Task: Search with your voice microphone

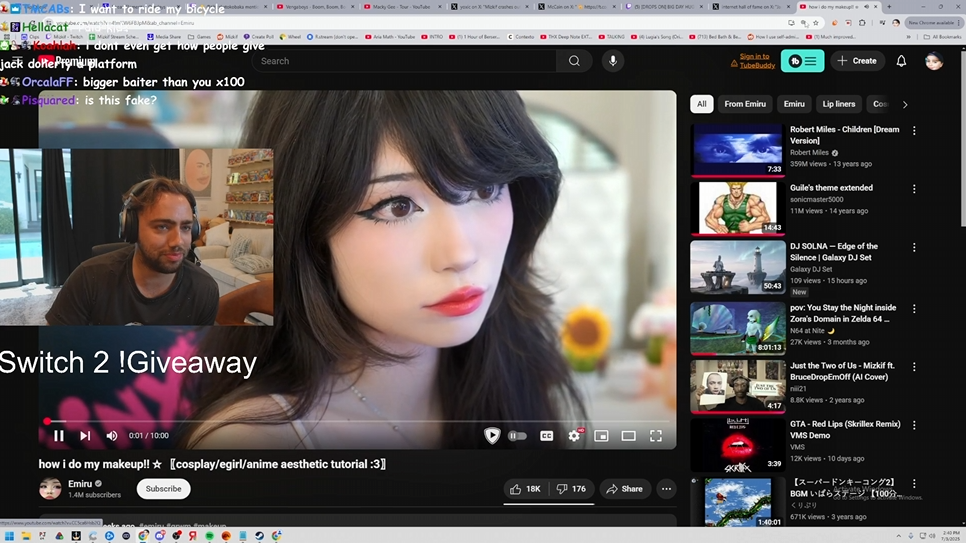Action: pos(613,61)
